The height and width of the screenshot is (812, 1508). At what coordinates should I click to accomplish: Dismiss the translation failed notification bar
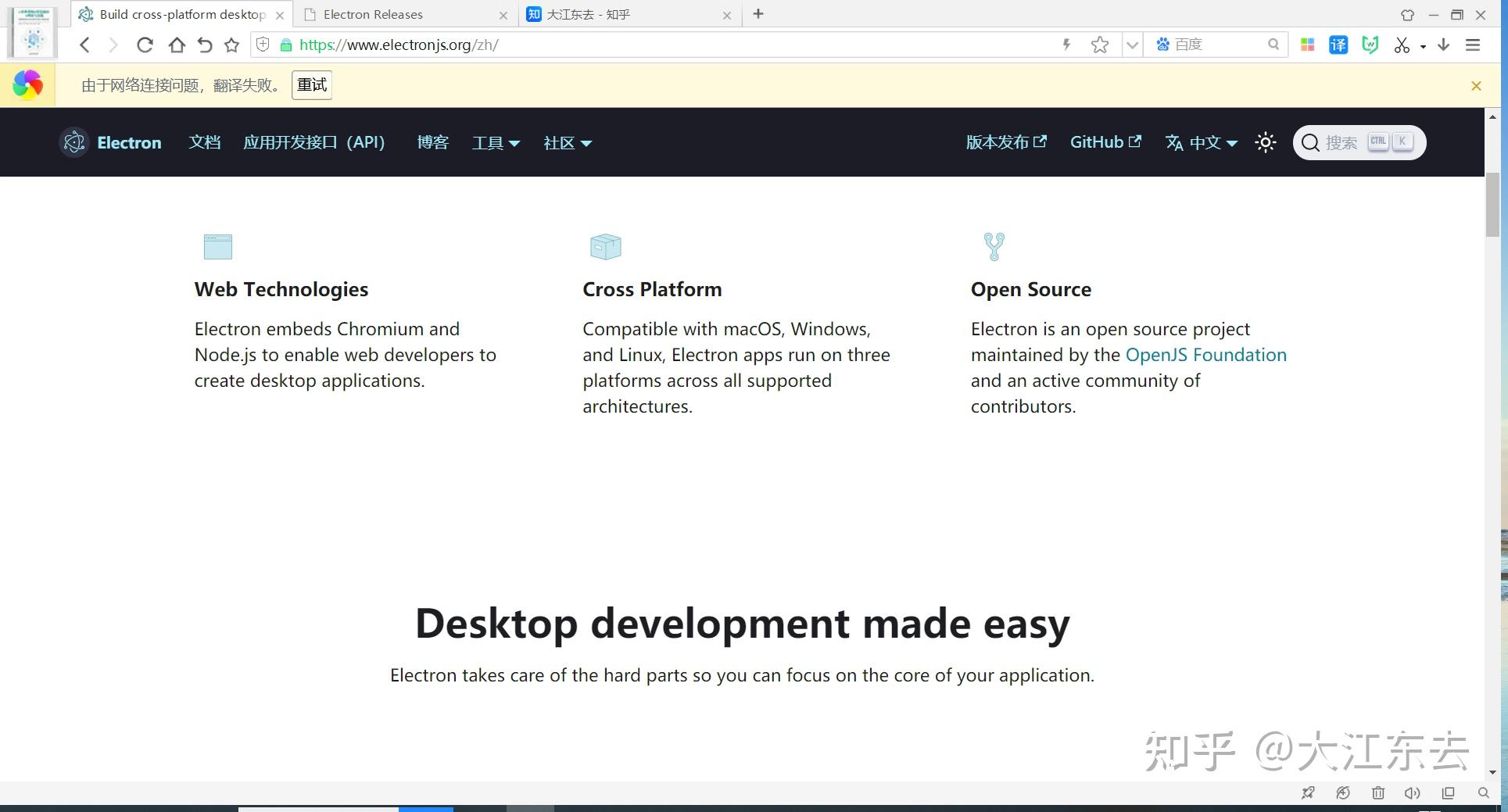(x=1476, y=86)
